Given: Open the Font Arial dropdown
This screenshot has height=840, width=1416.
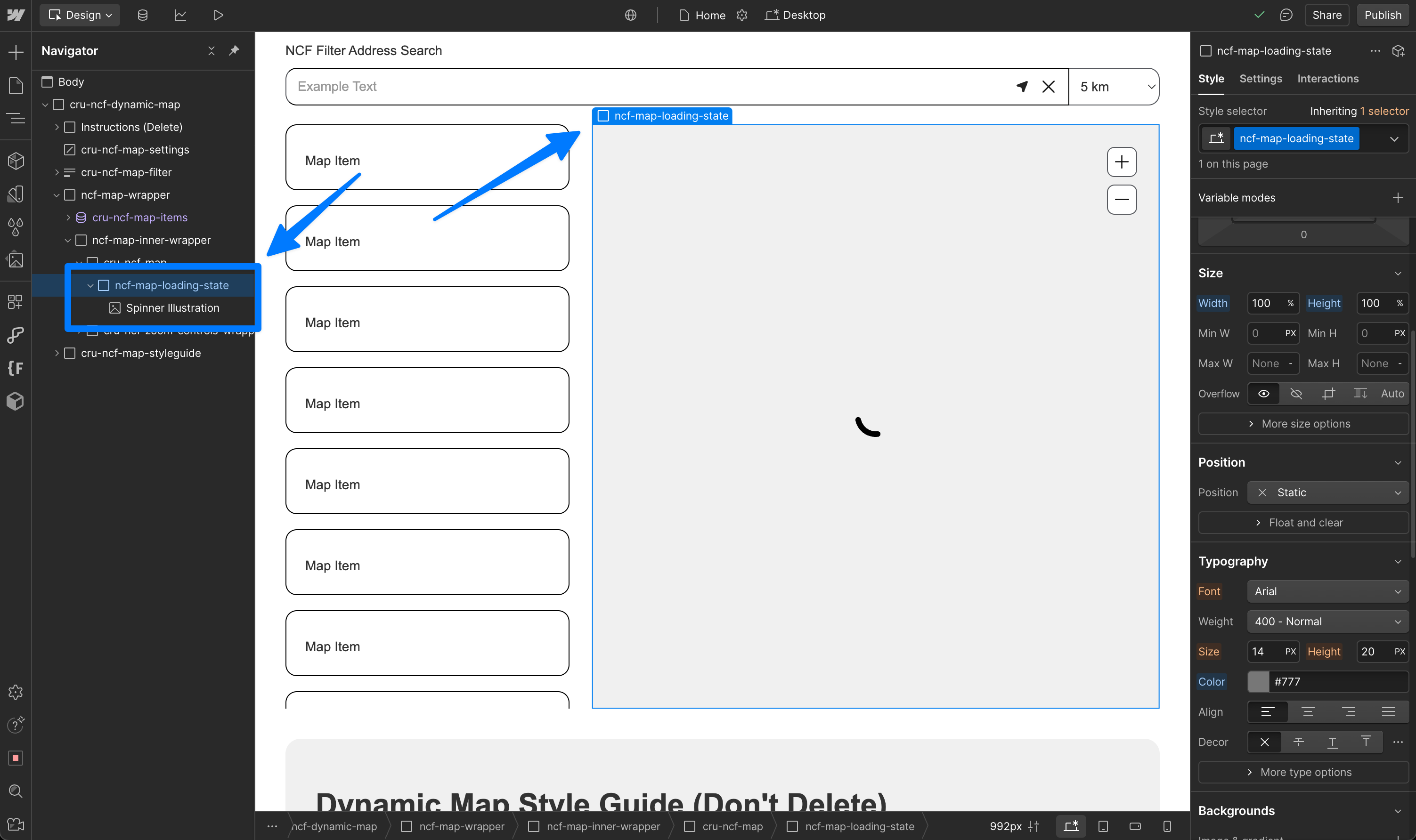Looking at the screenshot, I should point(1328,591).
